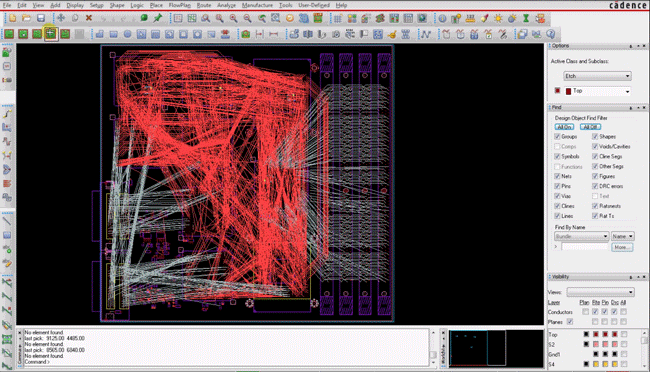The width and height of the screenshot is (650, 372).
Task: Open the Route menu
Action: [204, 5]
